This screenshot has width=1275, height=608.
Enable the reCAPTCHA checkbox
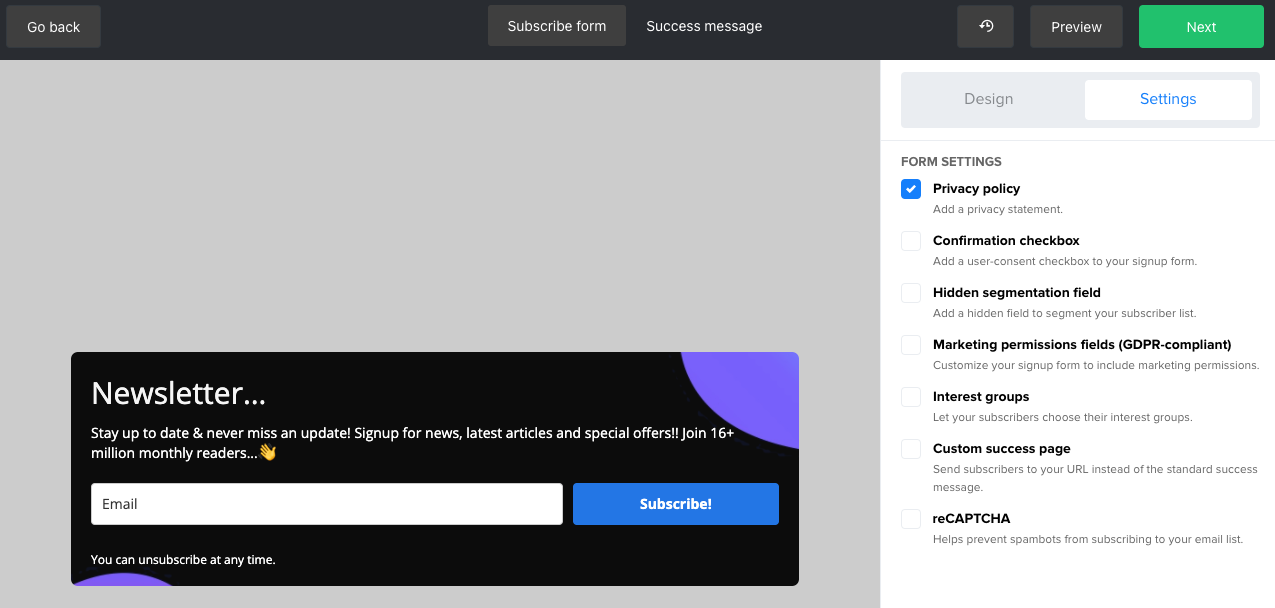point(911,519)
